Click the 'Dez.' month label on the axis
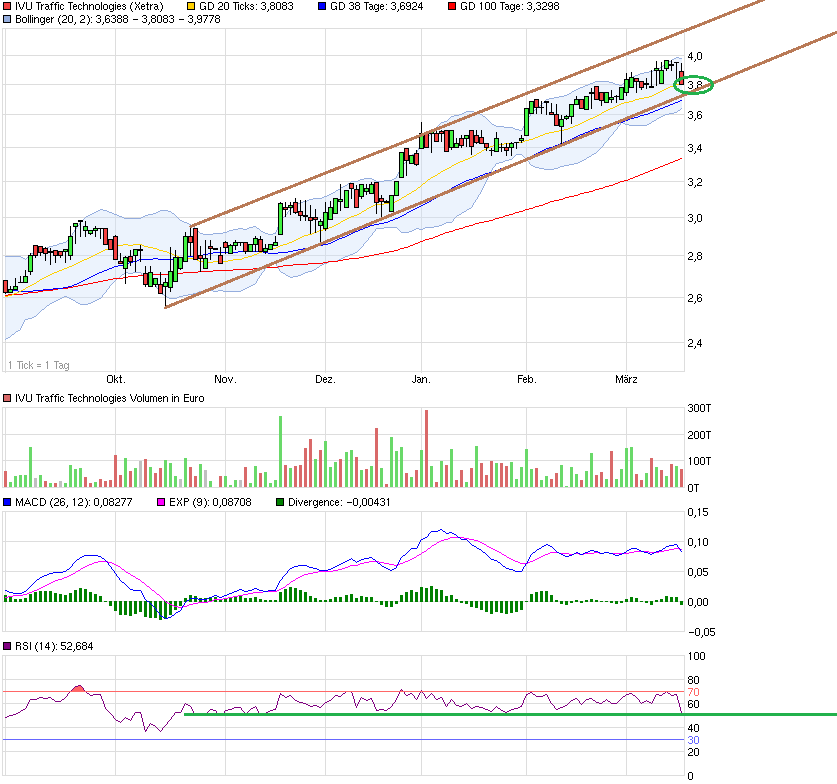The image size is (837, 784). (x=325, y=379)
